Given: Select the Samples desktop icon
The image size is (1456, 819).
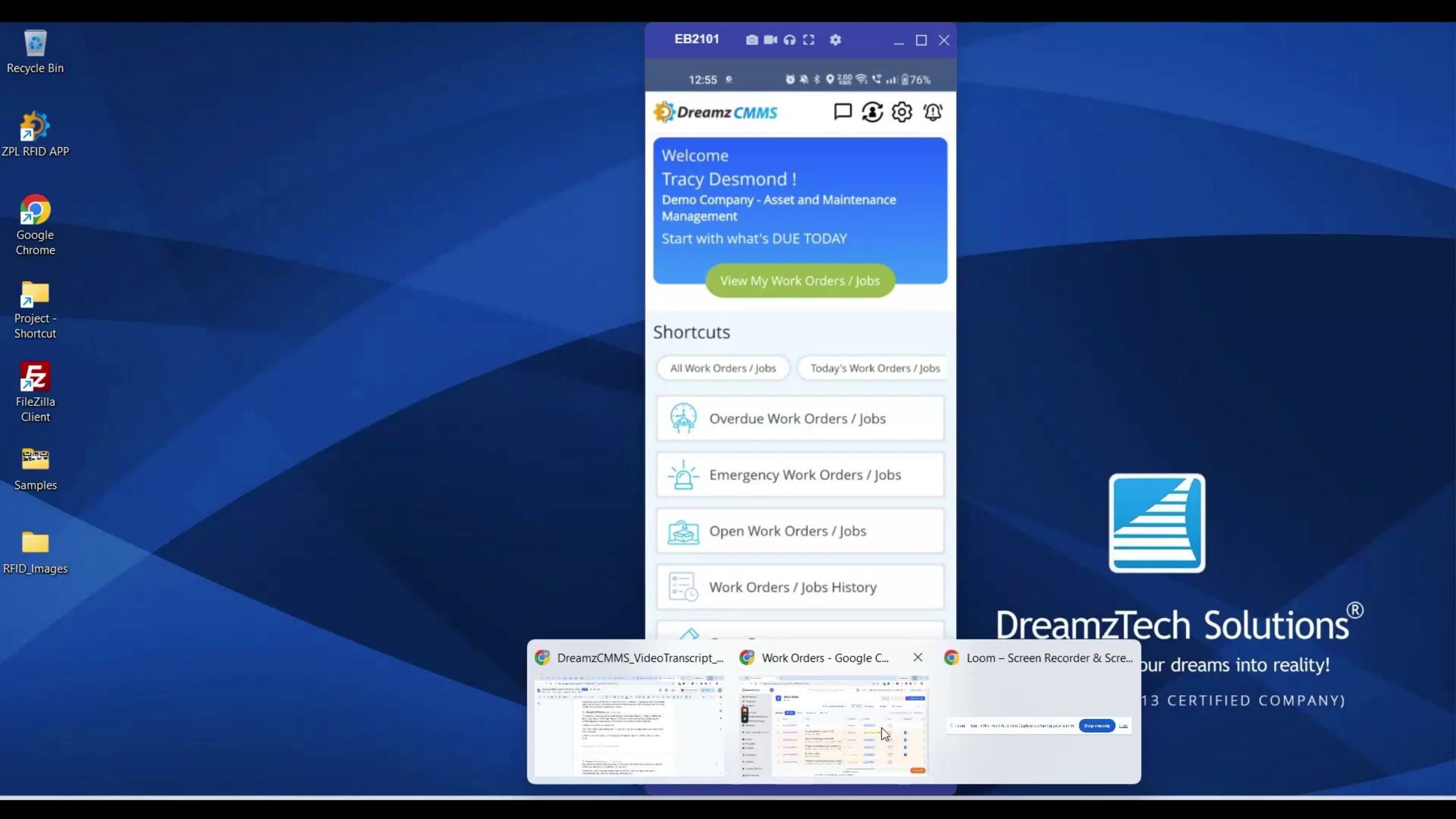Looking at the screenshot, I should (x=35, y=468).
